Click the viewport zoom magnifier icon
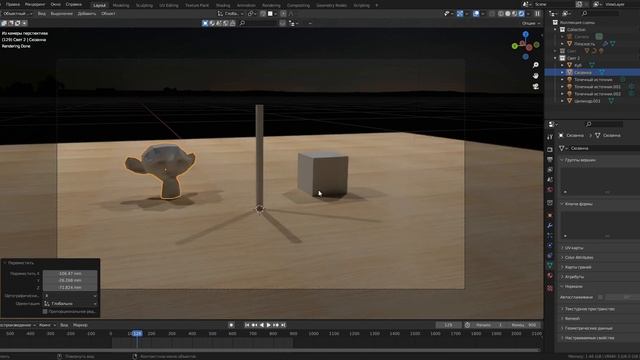The height and width of the screenshot is (360, 640). tap(536, 65)
